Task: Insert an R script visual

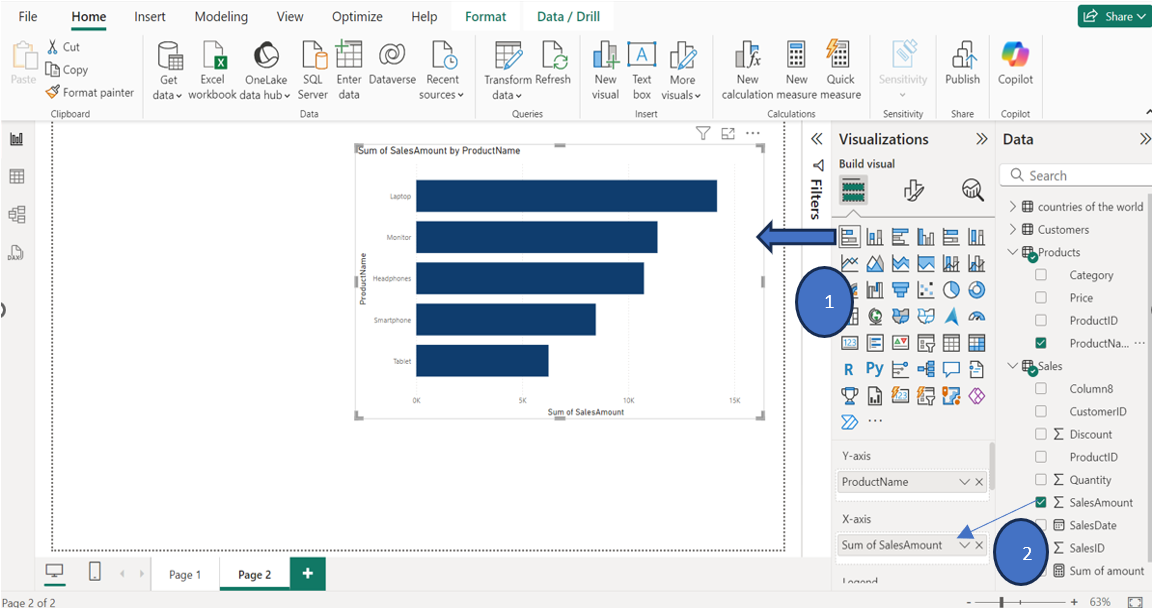Action: 850,368
